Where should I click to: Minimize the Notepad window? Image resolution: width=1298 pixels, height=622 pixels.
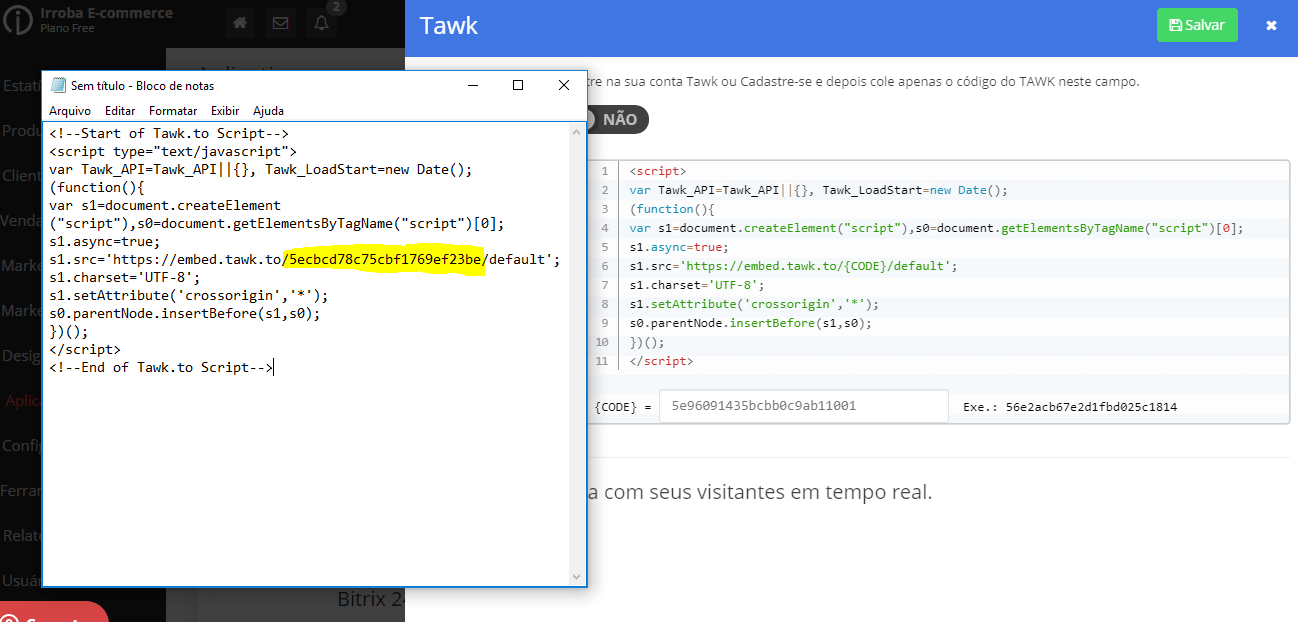472,86
